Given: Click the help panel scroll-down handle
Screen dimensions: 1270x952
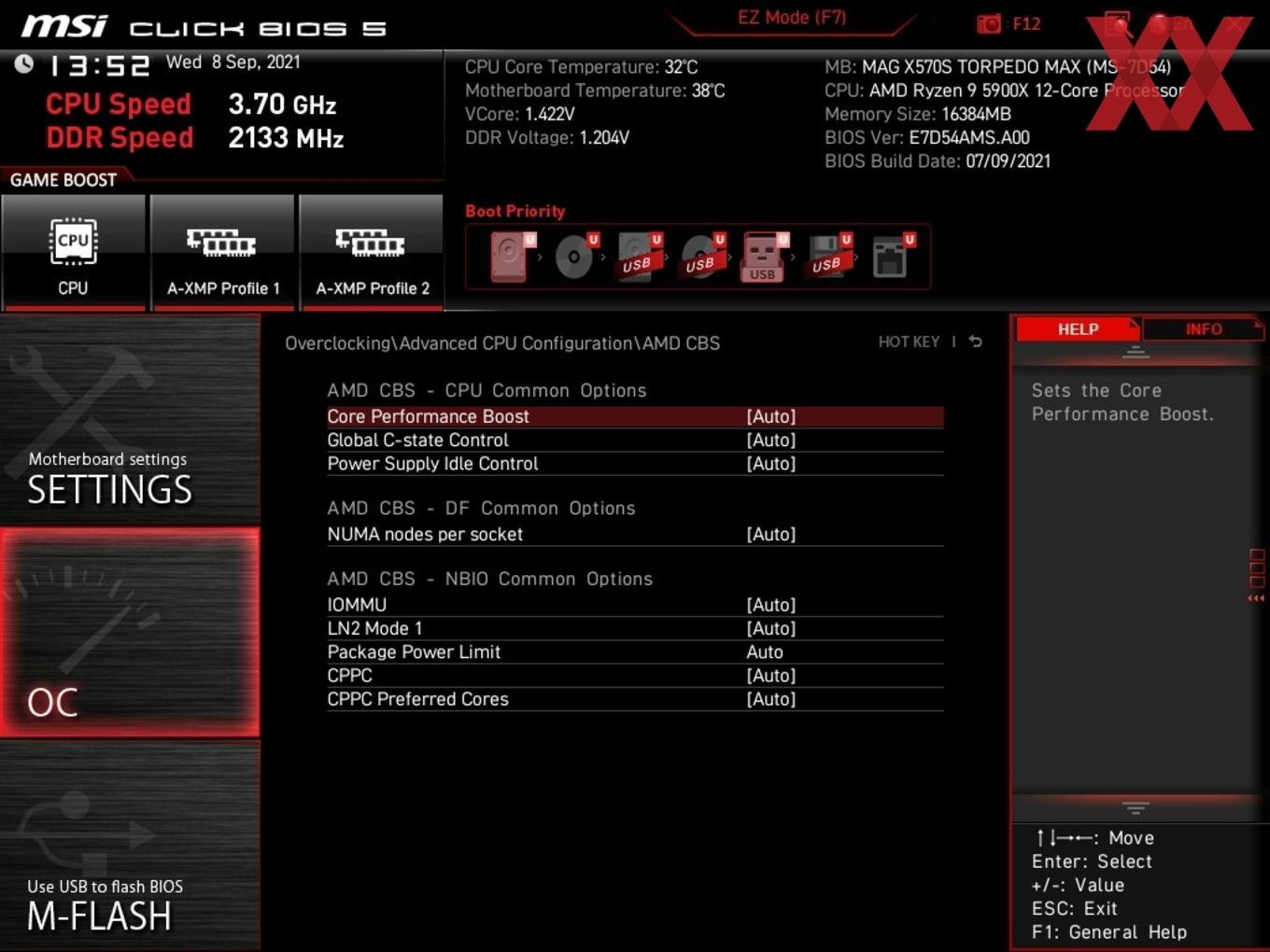Looking at the screenshot, I should point(1136,807).
